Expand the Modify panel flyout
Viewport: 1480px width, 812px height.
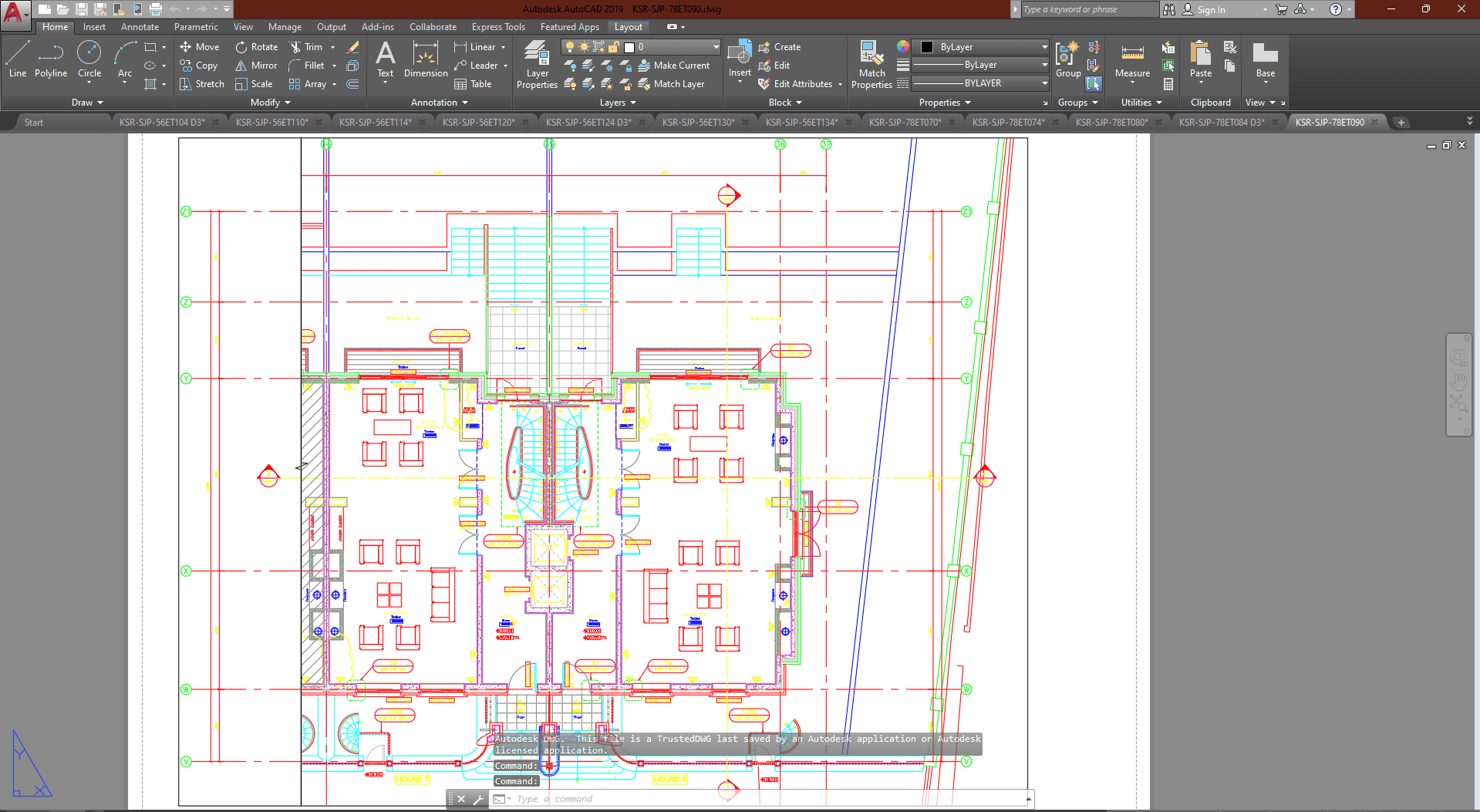pos(271,103)
